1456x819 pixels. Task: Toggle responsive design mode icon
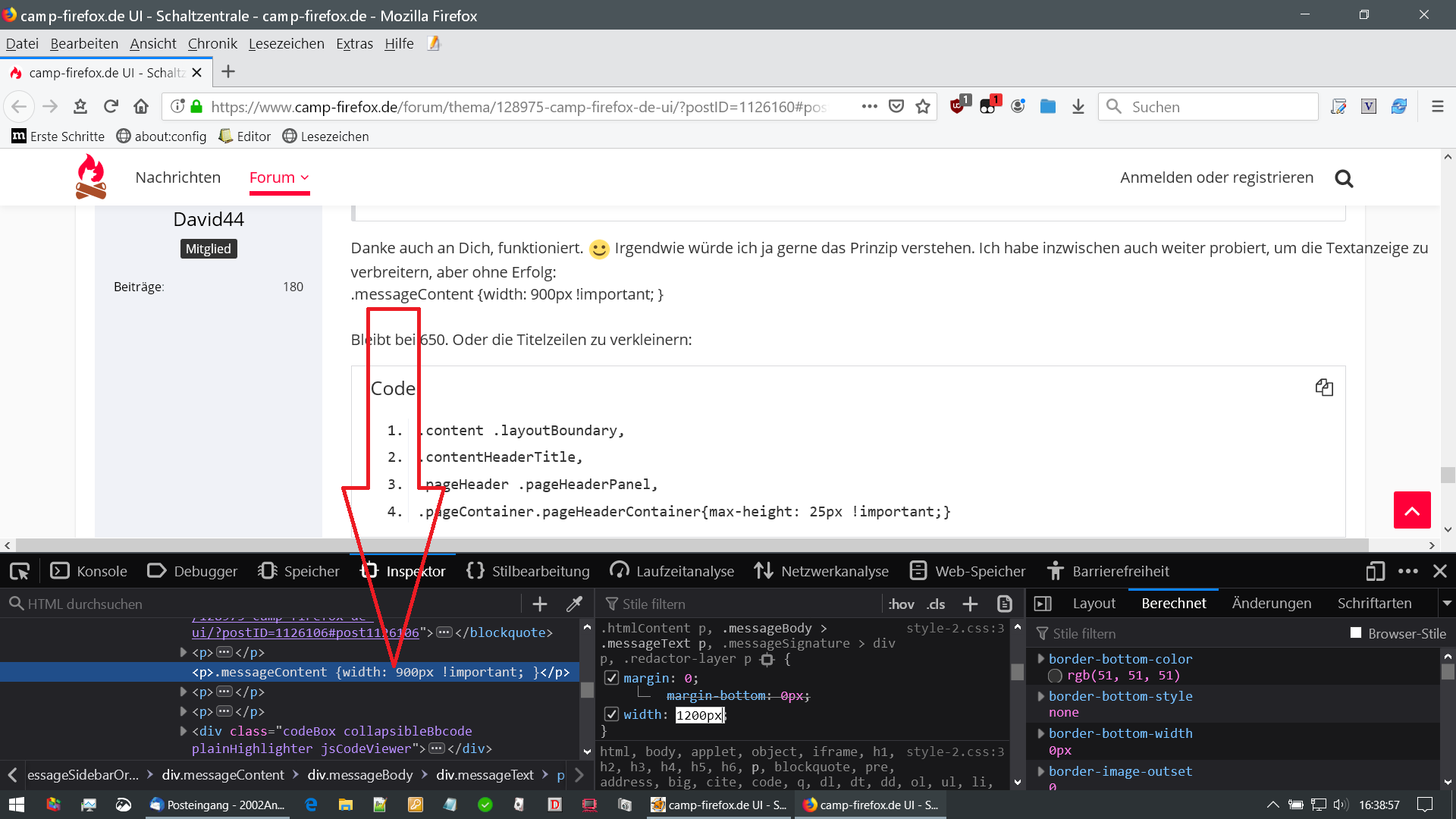point(1375,571)
